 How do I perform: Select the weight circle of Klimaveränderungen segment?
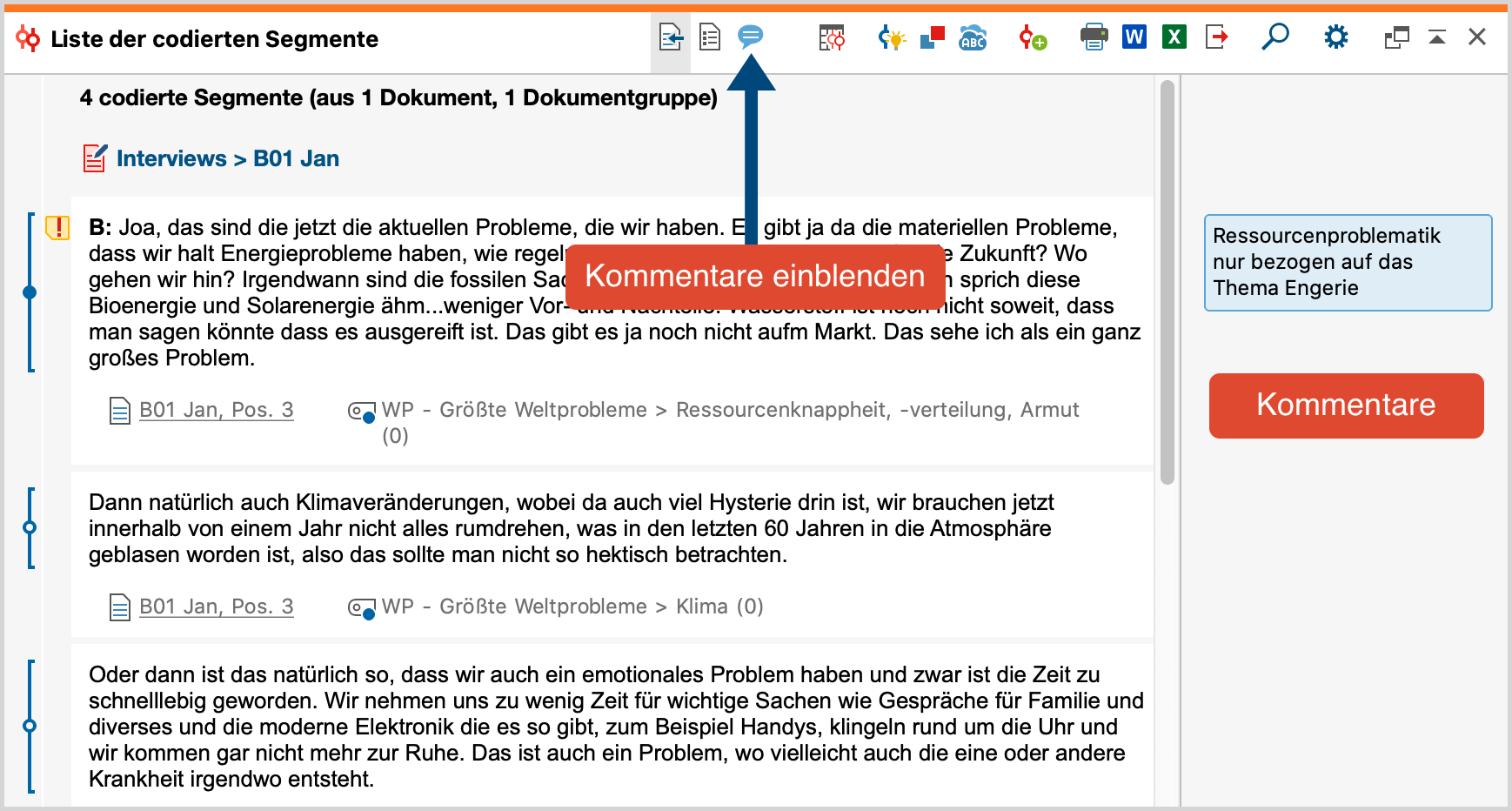click(30, 527)
